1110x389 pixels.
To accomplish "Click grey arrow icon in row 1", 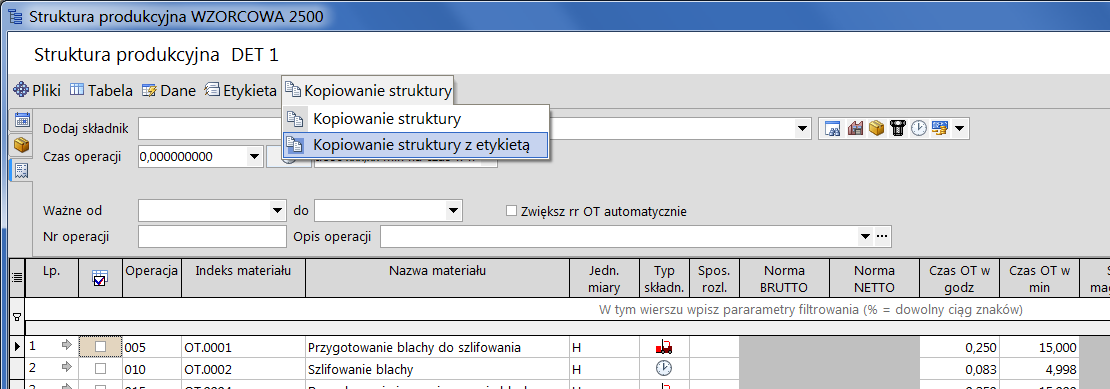I will pyautogui.click(x=67, y=345).
